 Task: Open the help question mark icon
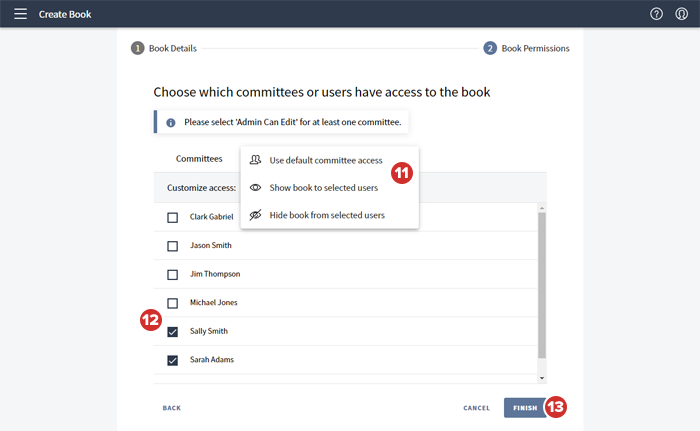[x=656, y=14]
